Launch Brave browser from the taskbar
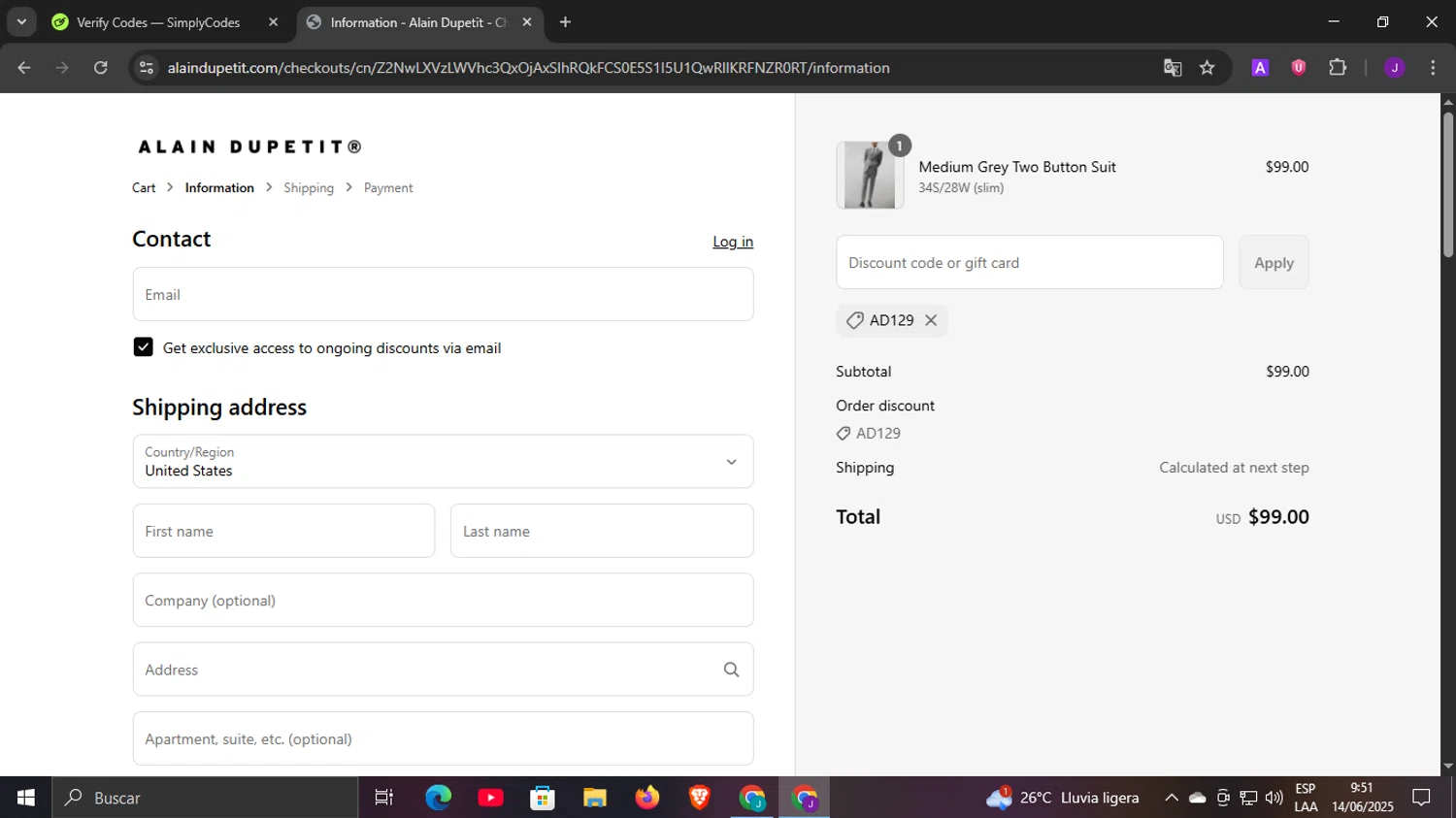1456x818 pixels. (700, 798)
